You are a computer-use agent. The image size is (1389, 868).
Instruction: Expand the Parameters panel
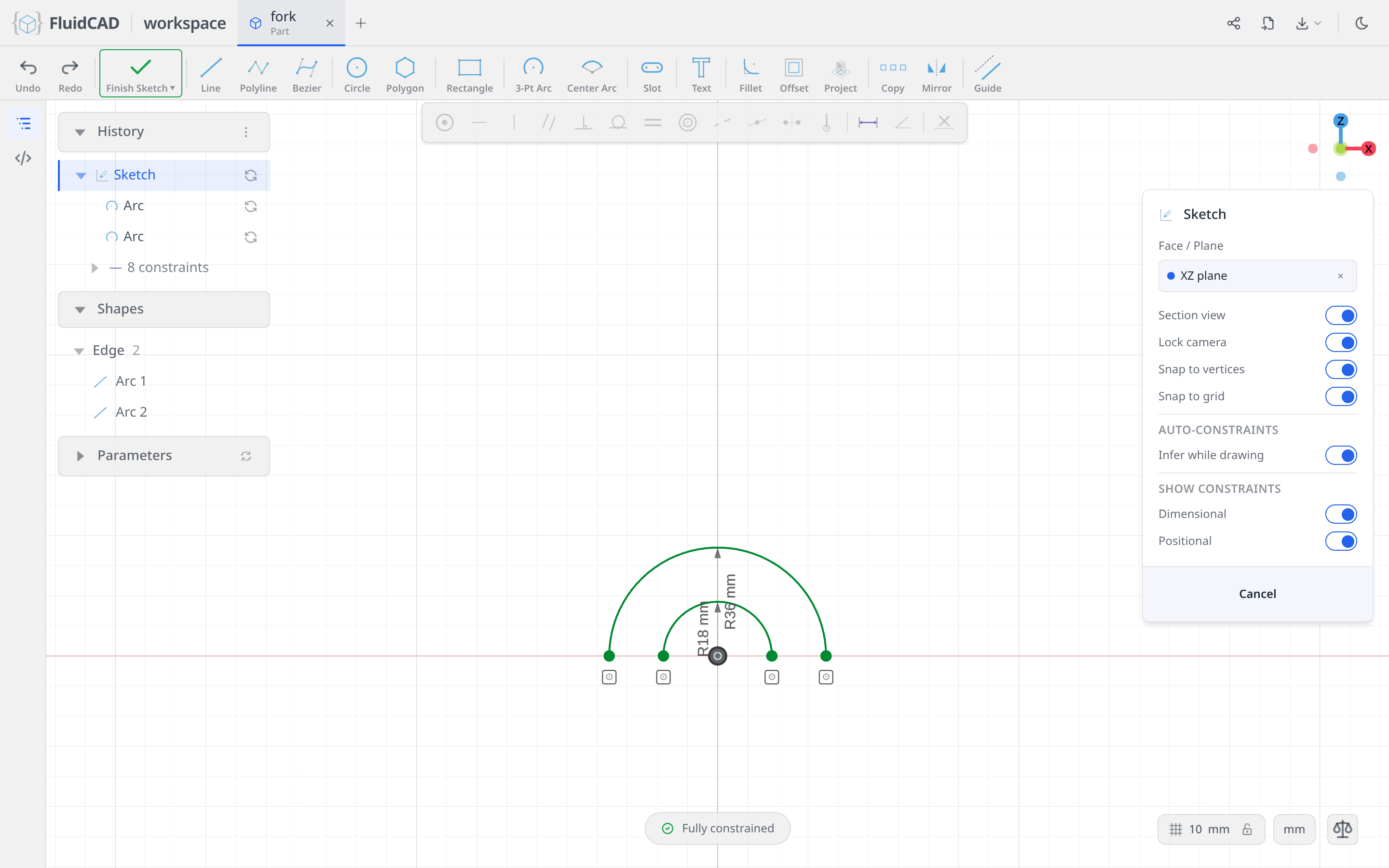point(81,456)
